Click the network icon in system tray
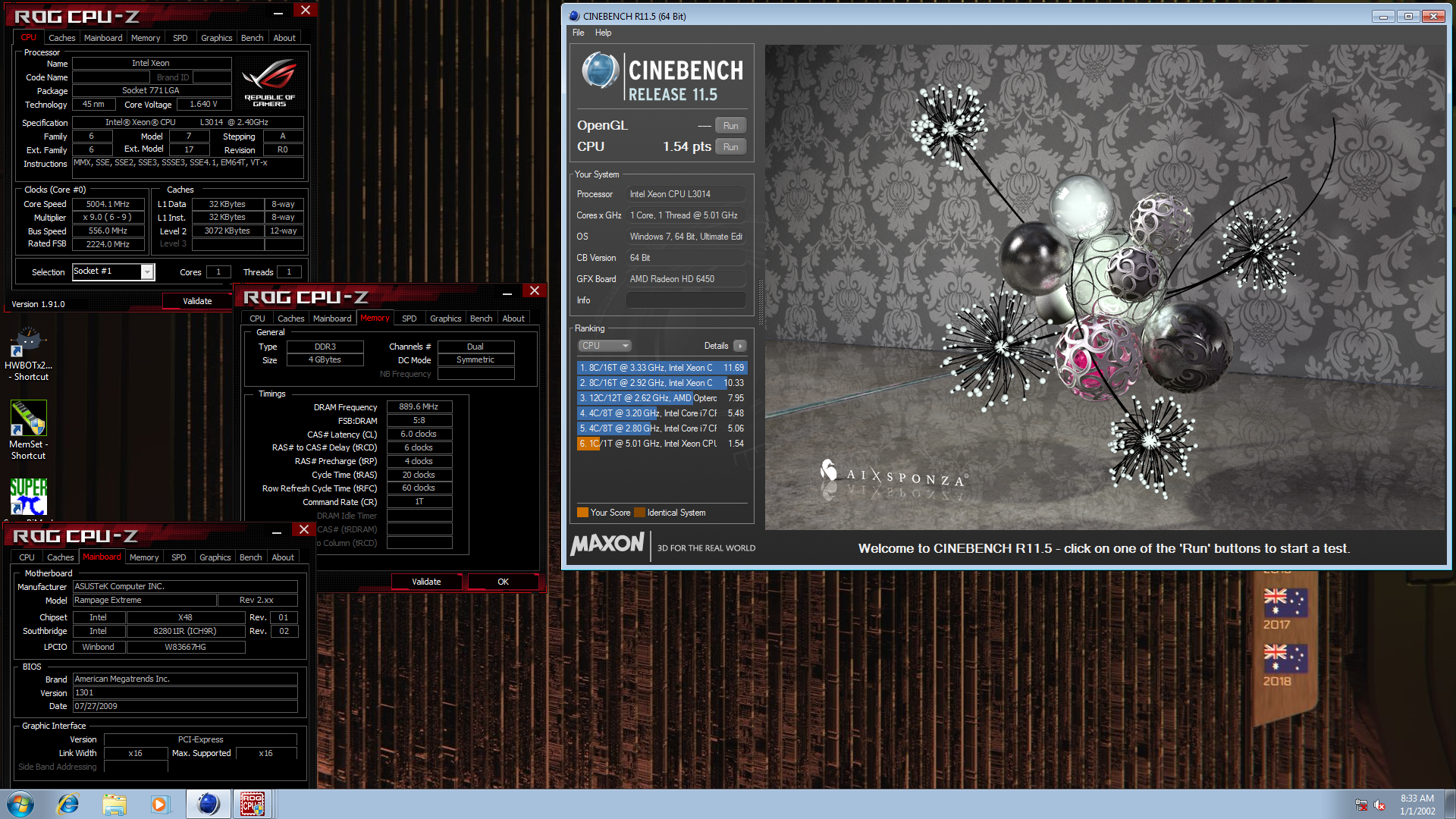This screenshot has height=819, width=1456. [x=1361, y=805]
